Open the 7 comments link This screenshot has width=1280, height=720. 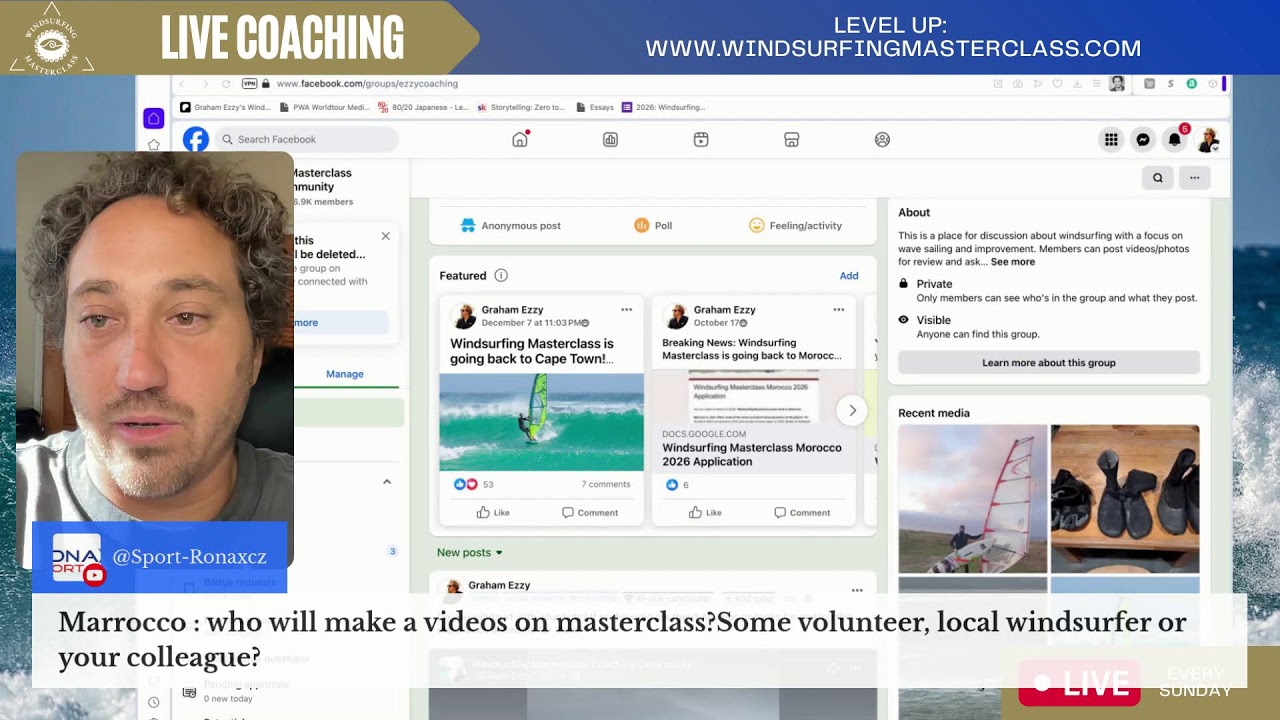(606, 484)
